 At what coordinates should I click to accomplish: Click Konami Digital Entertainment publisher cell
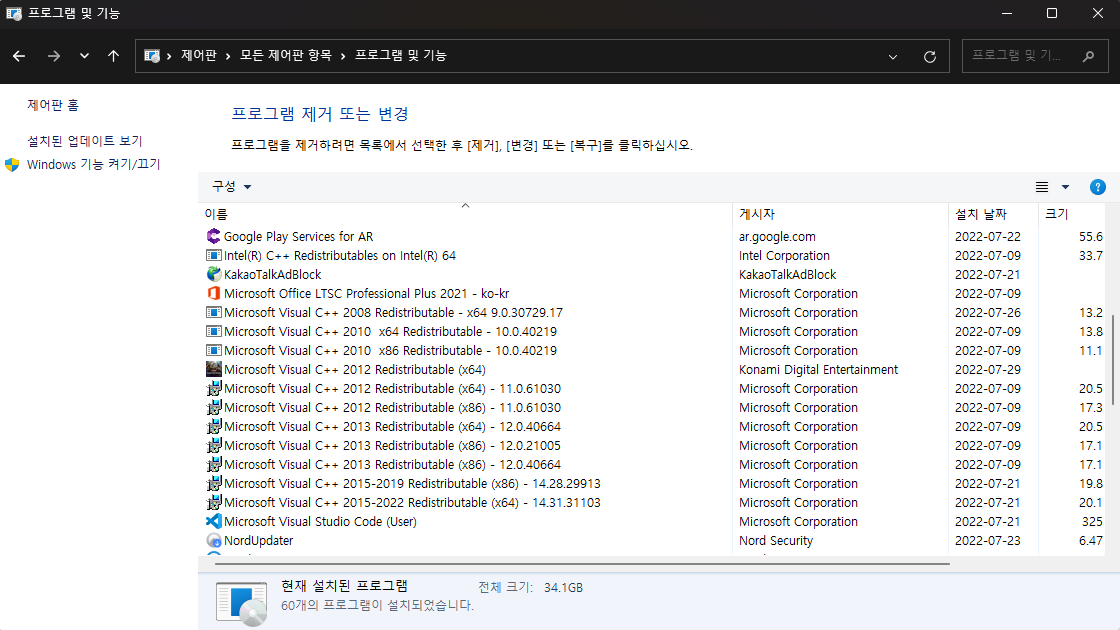(x=819, y=369)
